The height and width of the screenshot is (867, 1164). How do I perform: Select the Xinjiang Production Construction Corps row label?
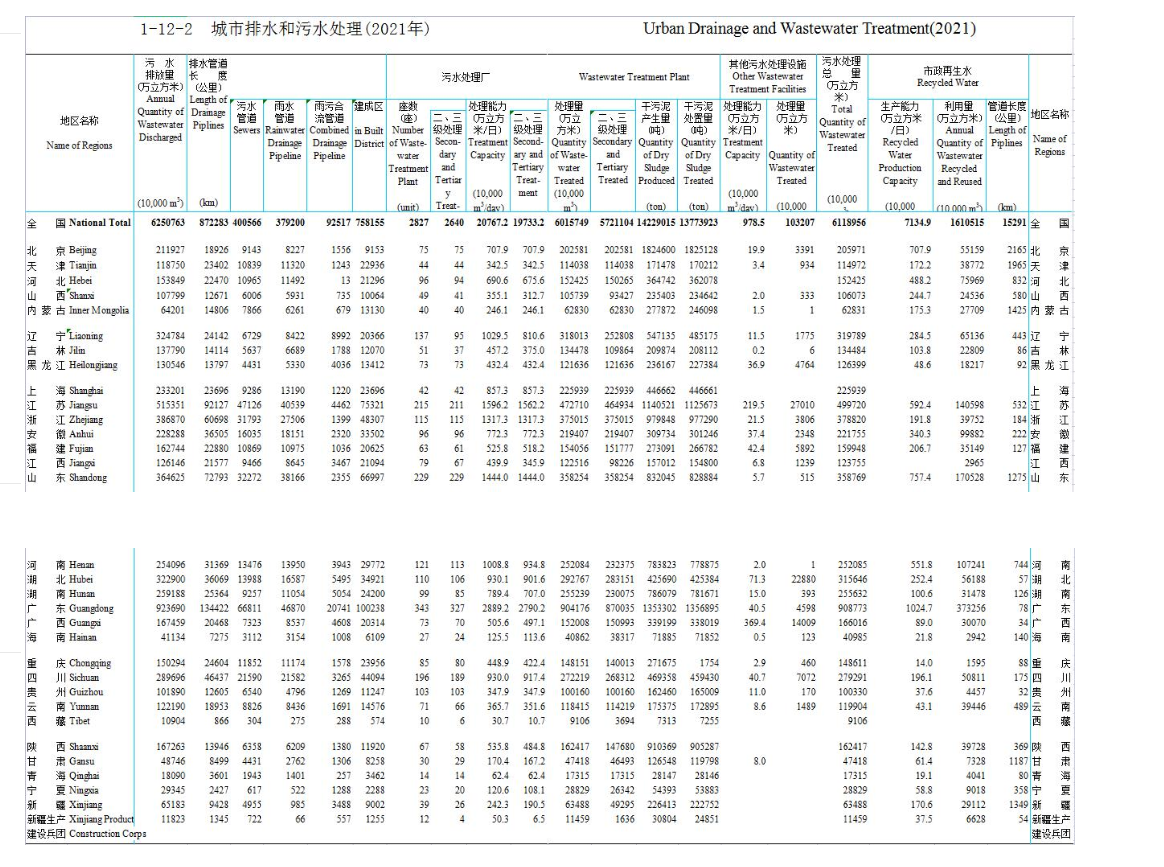(x=80, y=826)
